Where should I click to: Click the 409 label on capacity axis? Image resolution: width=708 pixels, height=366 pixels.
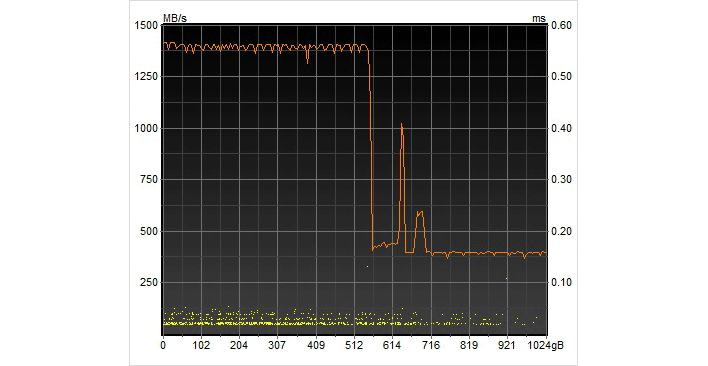pos(316,346)
